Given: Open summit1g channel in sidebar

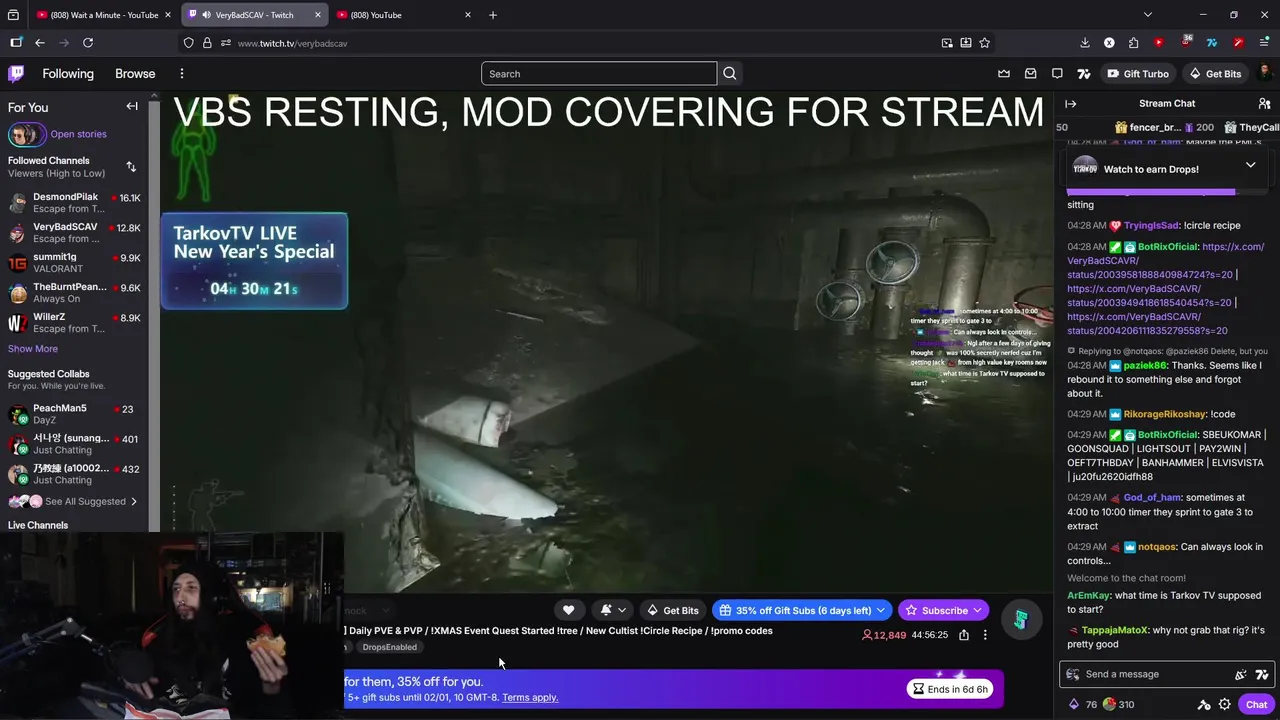Looking at the screenshot, I should tap(74, 263).
